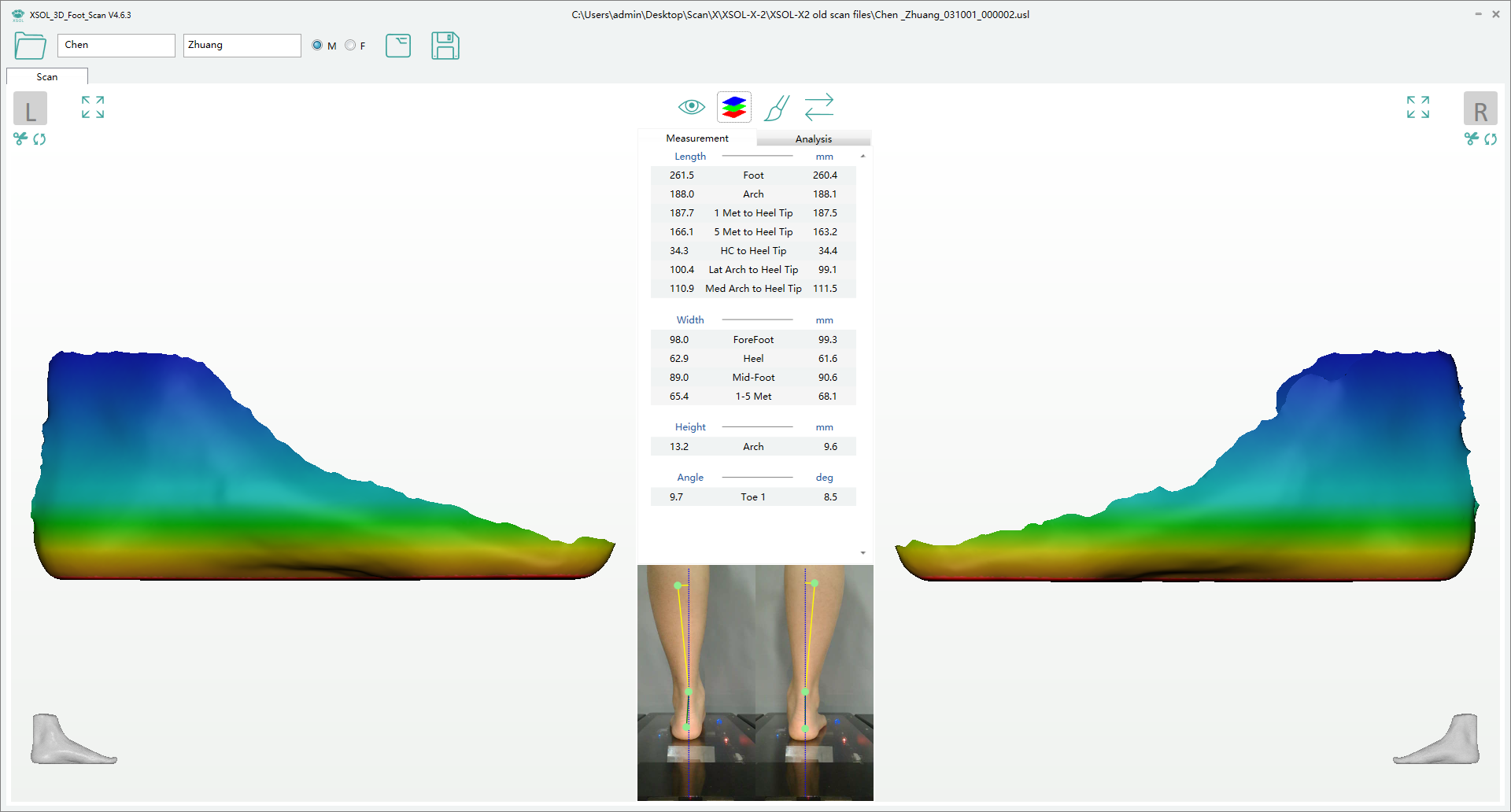Click the first name field containing Chen

click(116, 46)
